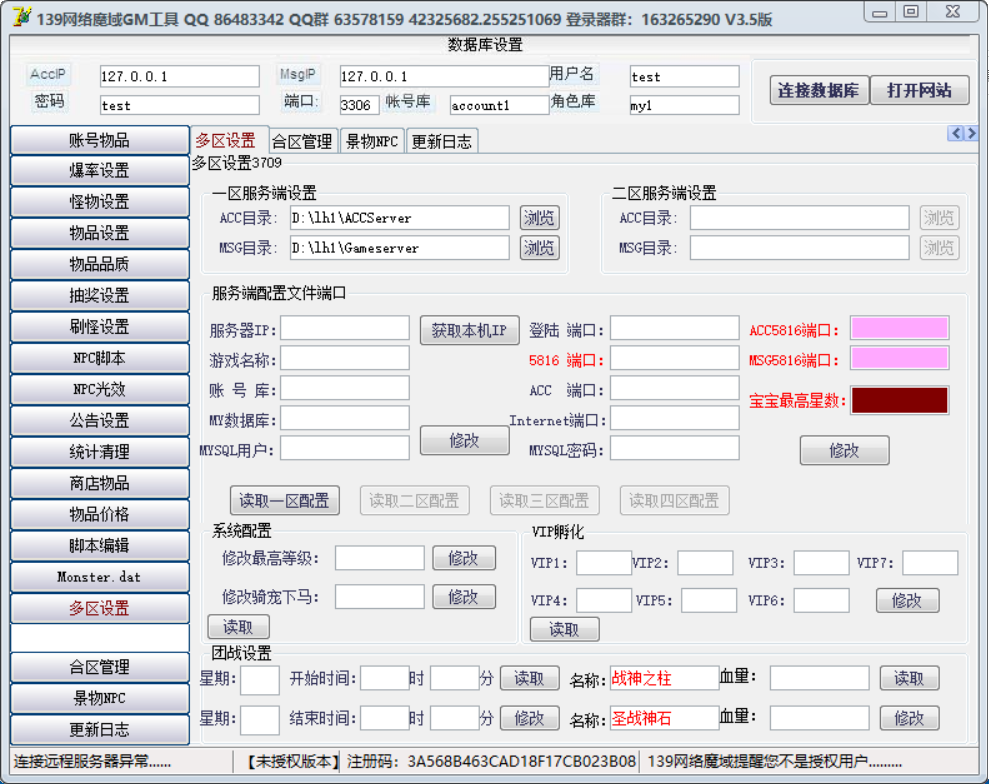Screen dimensions: 989x784
Task: Click the pink ACC5816端口 field
Action: (x=899, y=329)
